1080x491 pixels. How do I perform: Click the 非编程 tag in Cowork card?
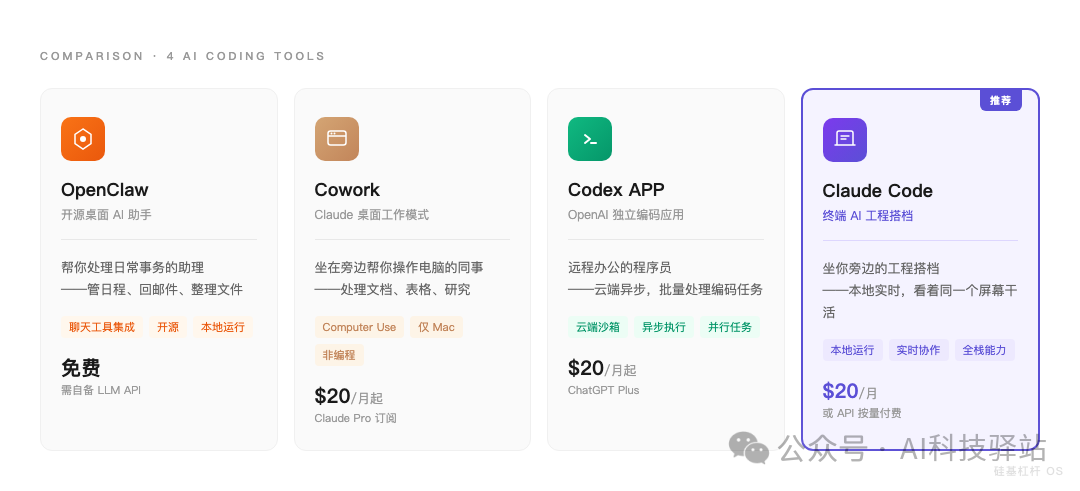pyautogui.click(x=339, y=354)
